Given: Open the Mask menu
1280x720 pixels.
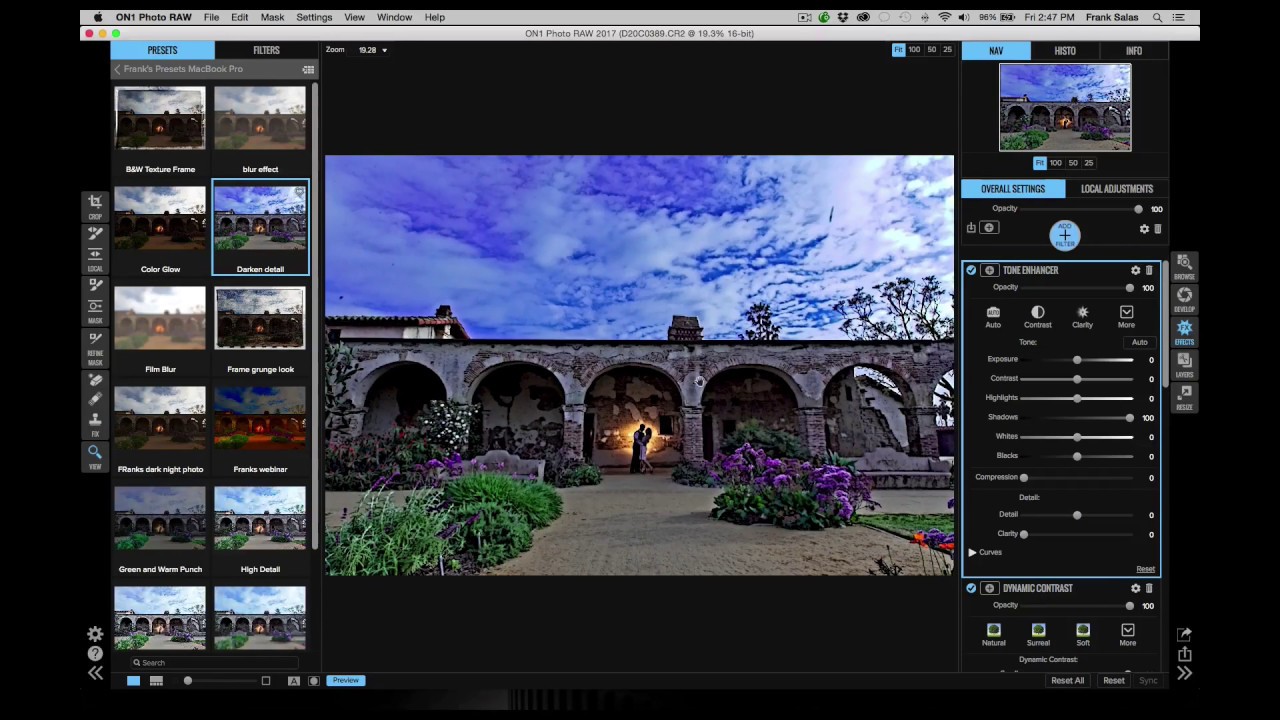Looking at the screenshot, I should tap(272, 17).
